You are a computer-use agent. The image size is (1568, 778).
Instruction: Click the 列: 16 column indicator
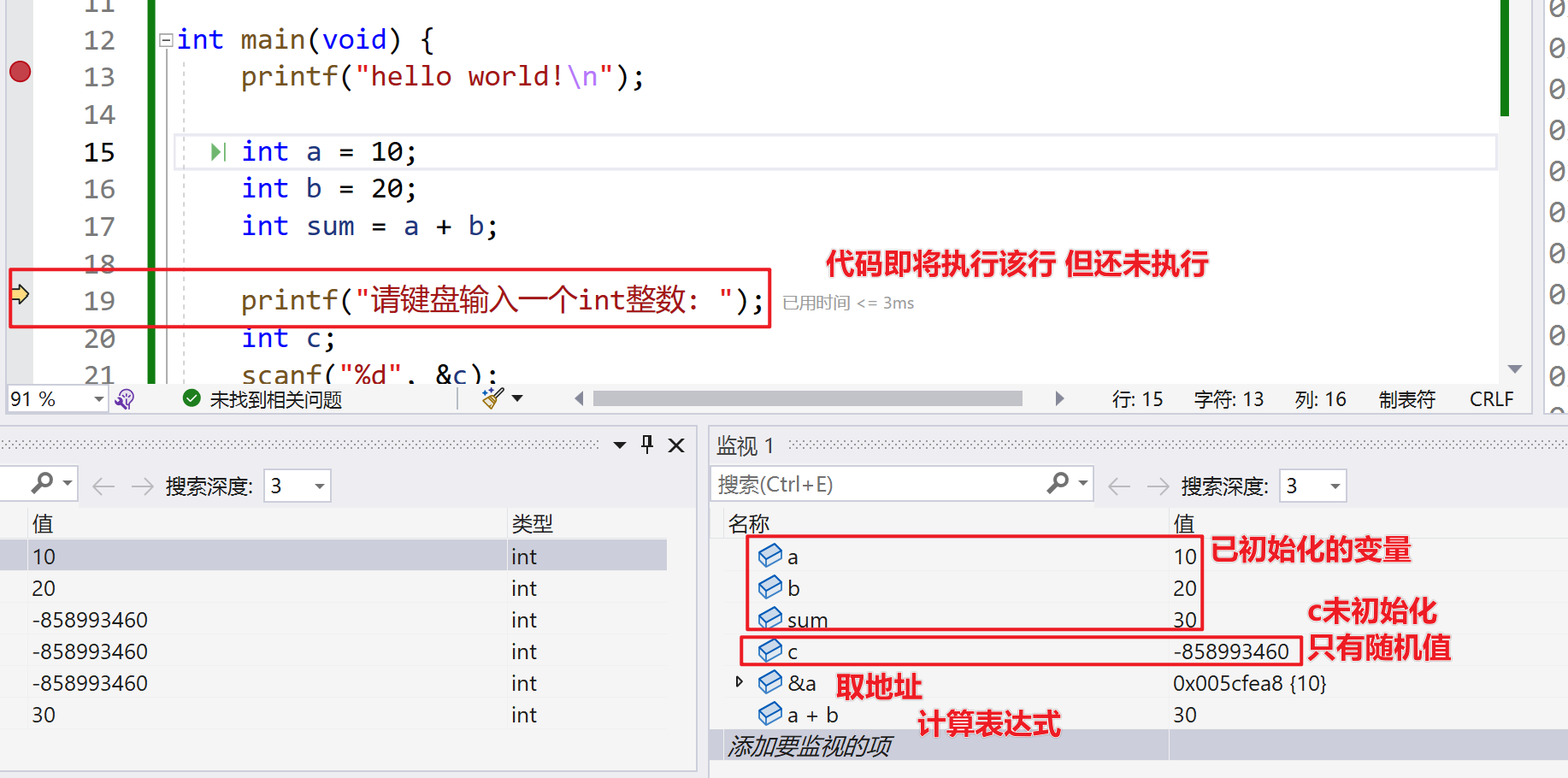[1320, 399]
